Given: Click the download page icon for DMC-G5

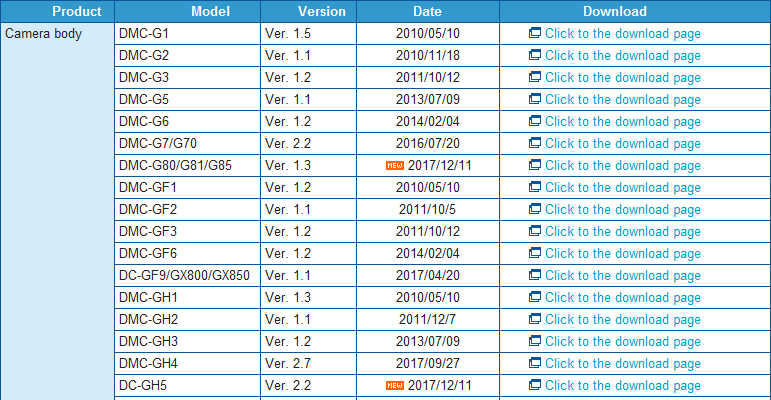Looking at the screenshot, I should (x=534, y=99).
